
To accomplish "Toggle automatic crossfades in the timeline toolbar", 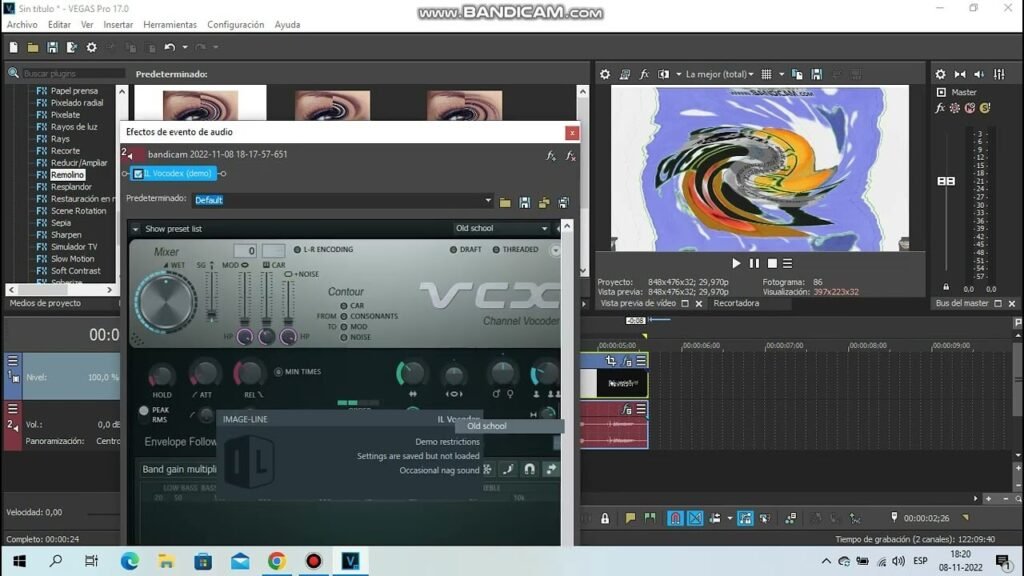I will click(695, 519).
